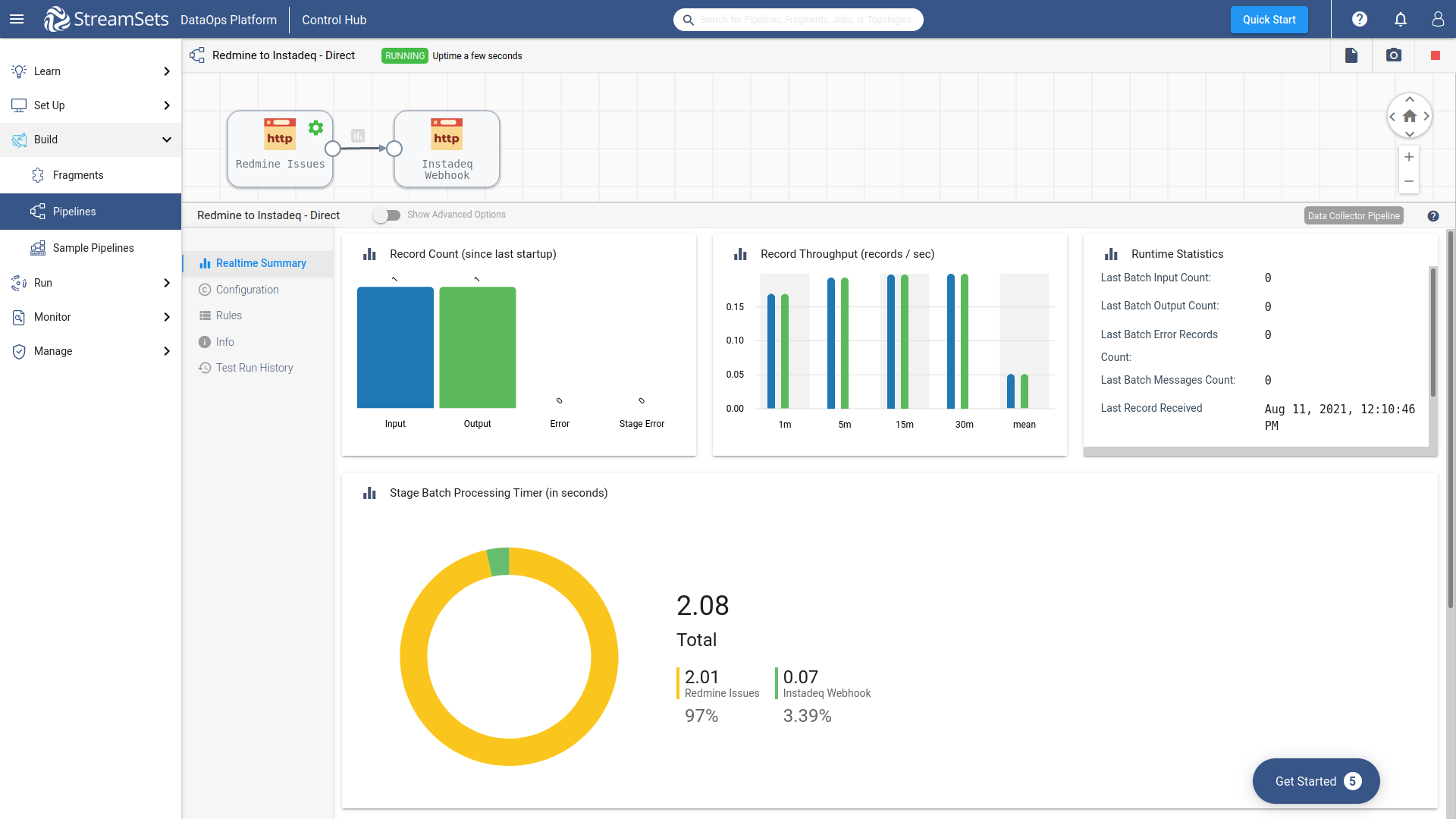Open the notifications bell
Viewport: 1456px width, 819px height.
[x=1401, y=19]
